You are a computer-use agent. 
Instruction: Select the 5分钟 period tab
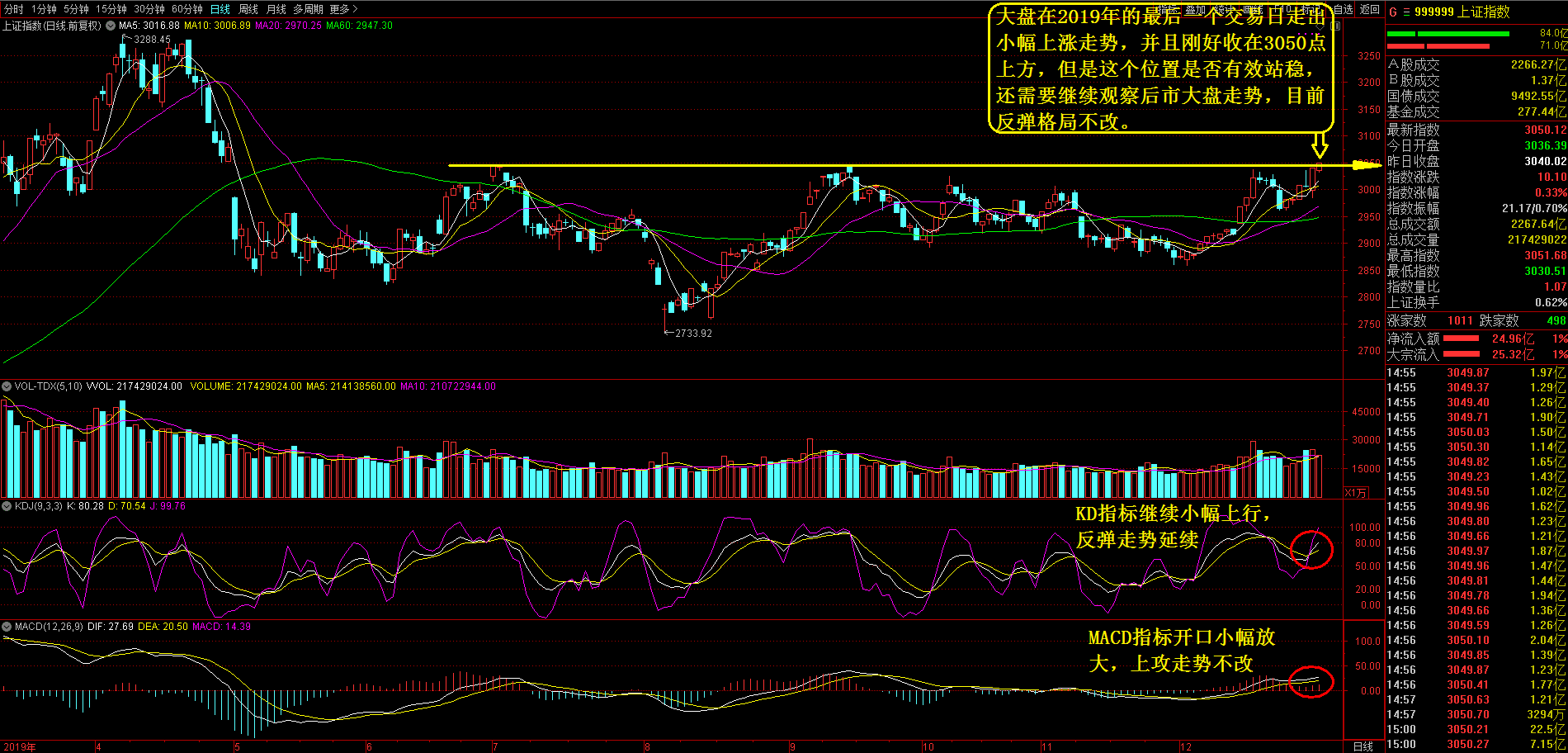(x=76, y=9)
